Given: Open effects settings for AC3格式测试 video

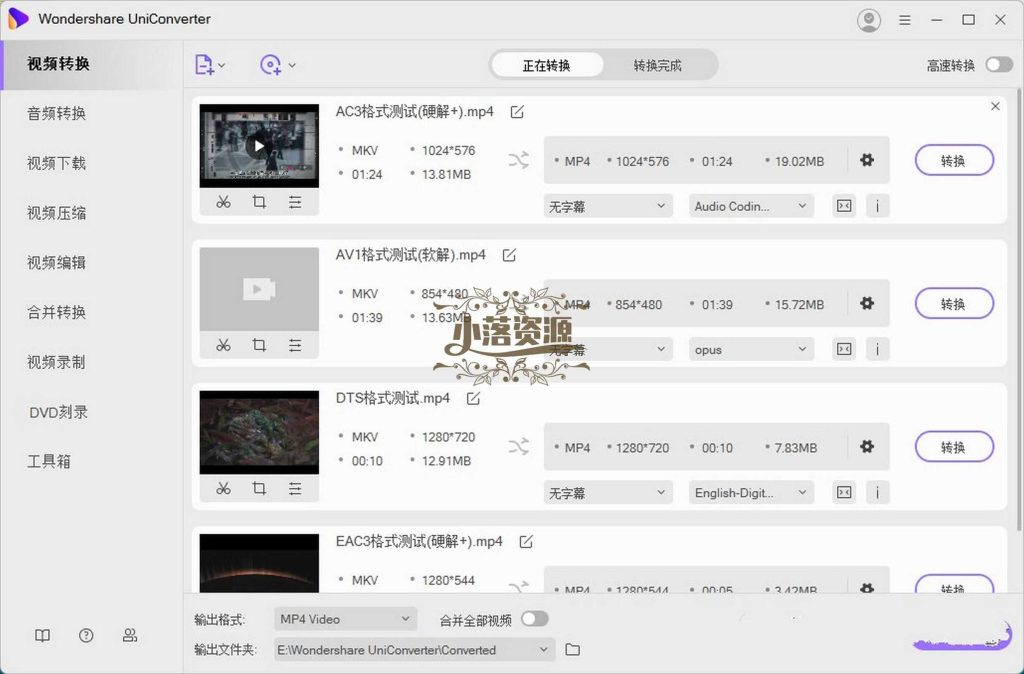Looking at the screenshot, I should point(295,202).
